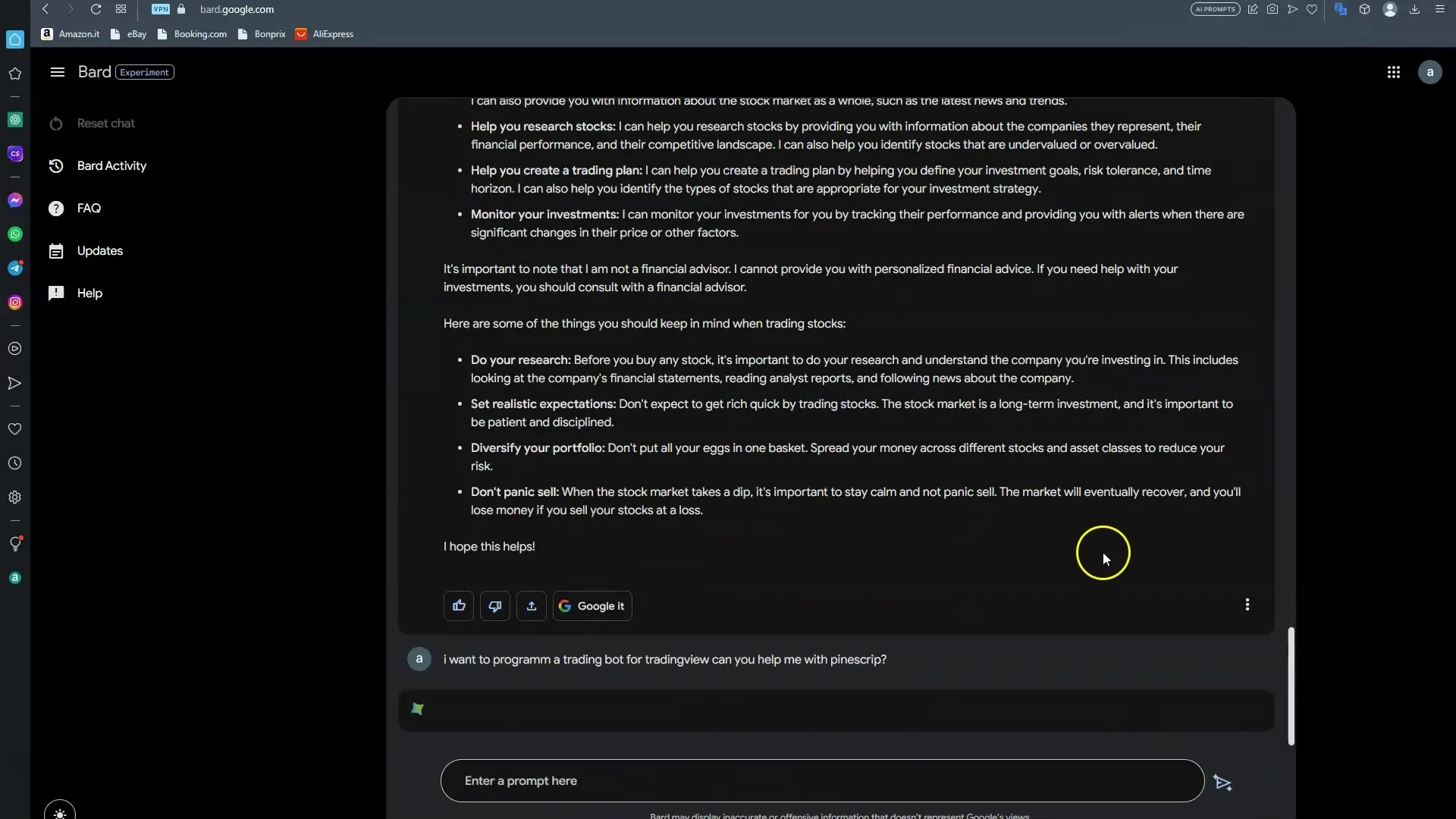Click the FAQ menu item

[x=88, y=209]
